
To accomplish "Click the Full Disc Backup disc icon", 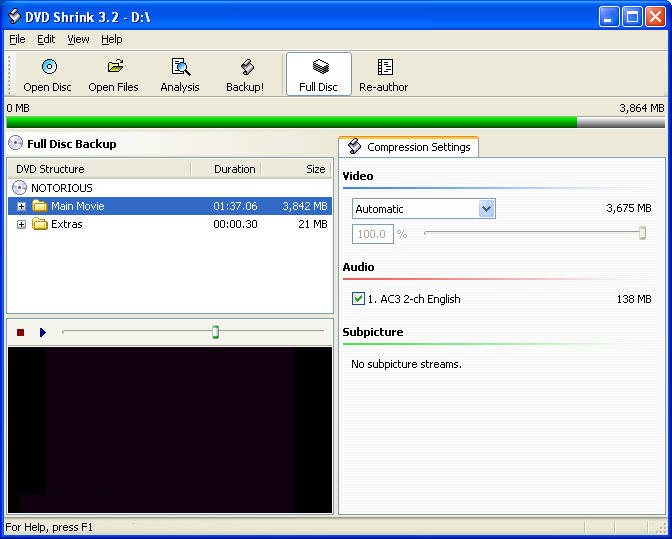I will pos(15,143).
